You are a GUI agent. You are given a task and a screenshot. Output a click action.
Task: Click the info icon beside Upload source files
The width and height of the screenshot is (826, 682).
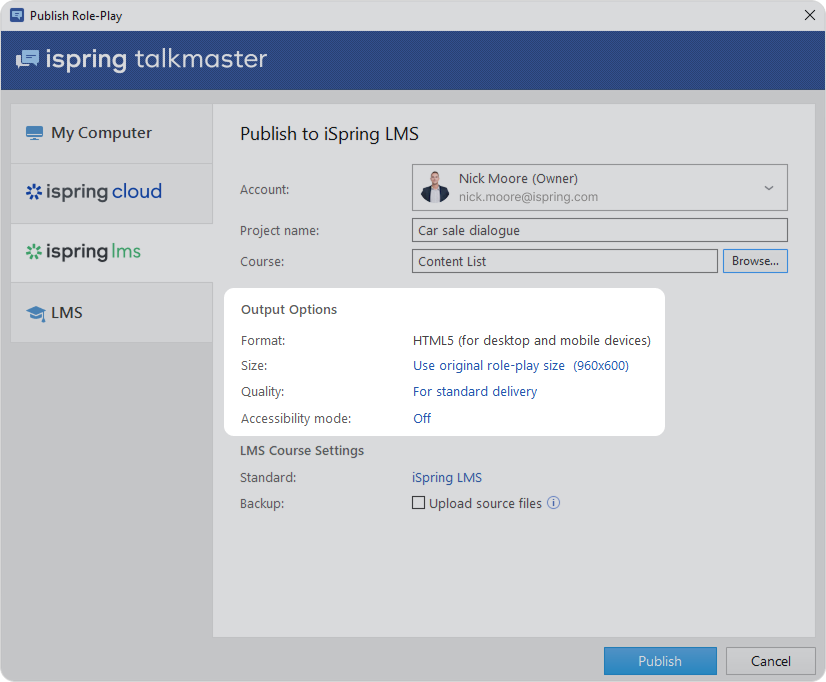tap(554, 503)
